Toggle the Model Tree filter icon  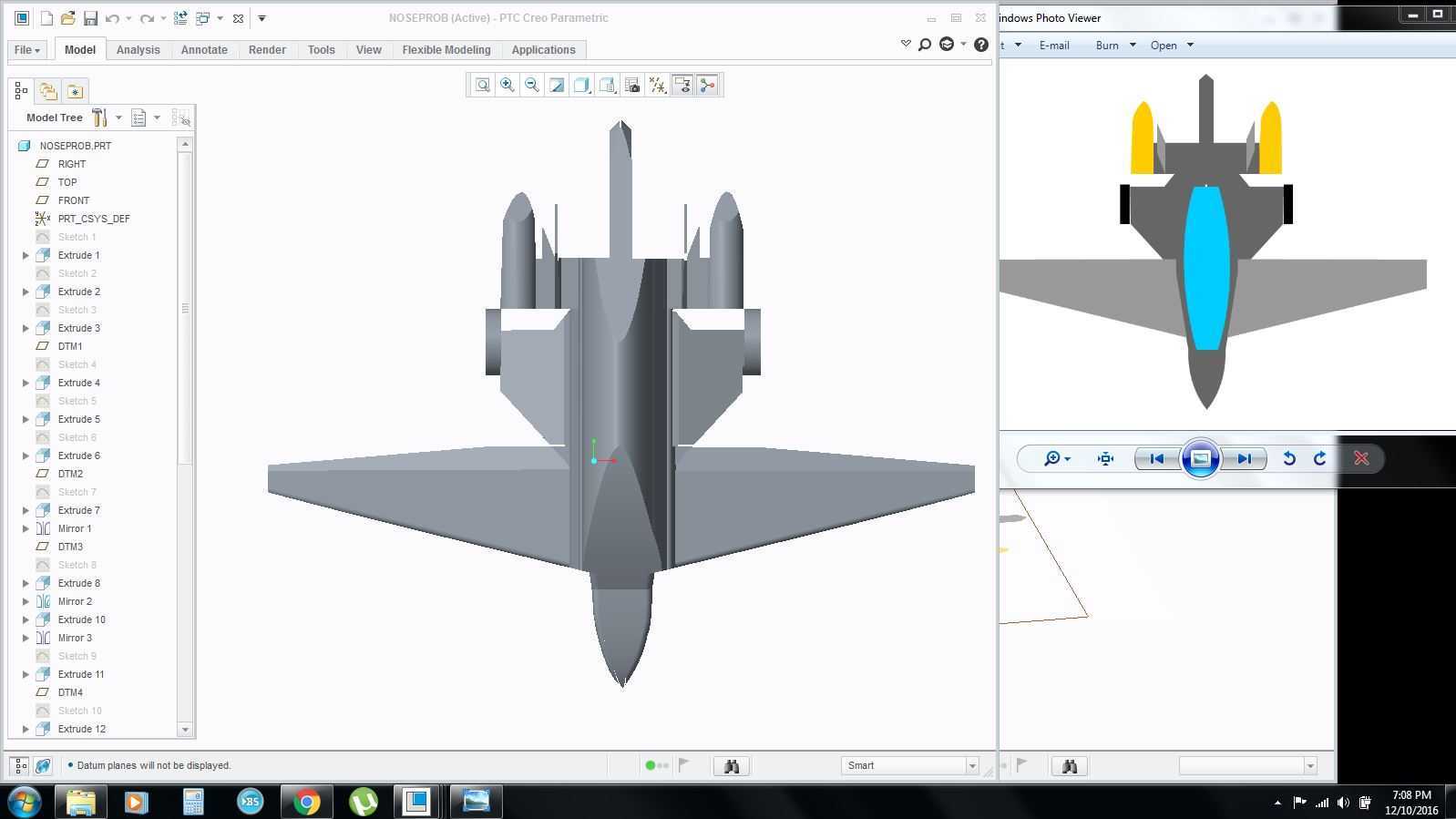[180, 118]
